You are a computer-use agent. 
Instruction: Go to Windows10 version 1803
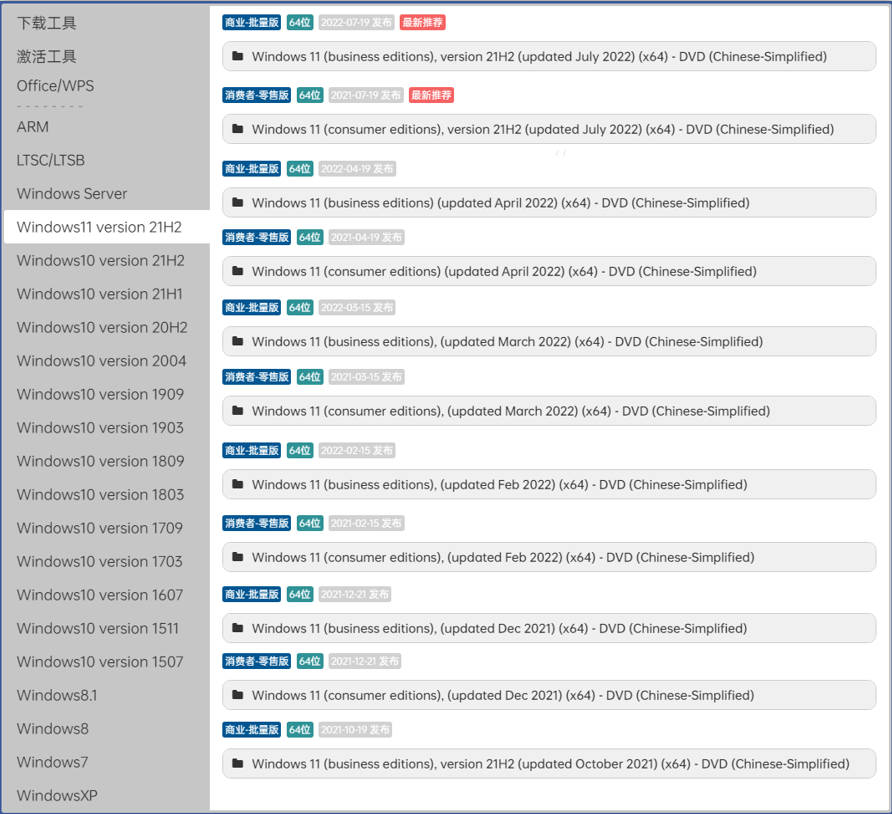click(x=100, y=495)
